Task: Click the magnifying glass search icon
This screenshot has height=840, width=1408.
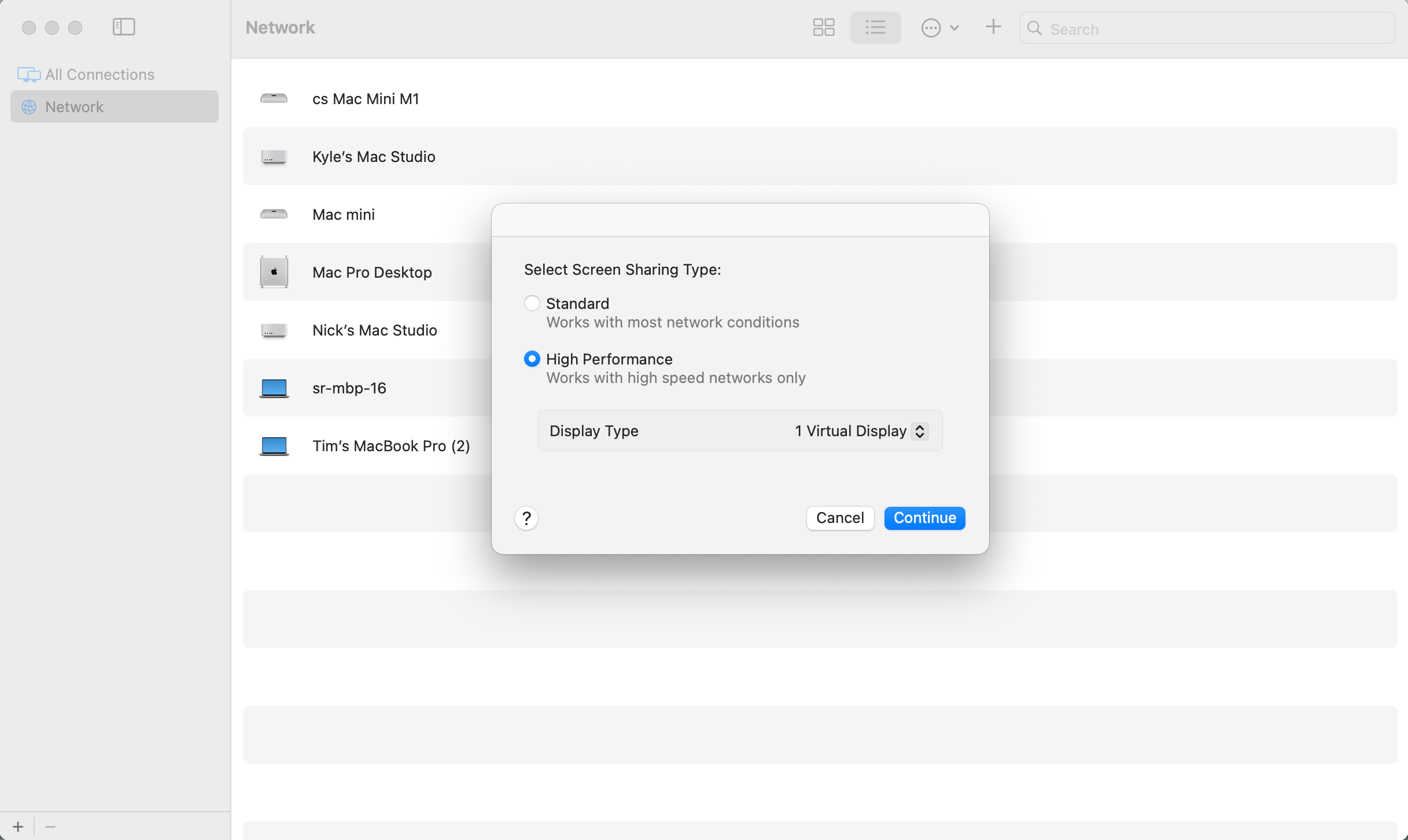Action: [x=1034, y=28]
